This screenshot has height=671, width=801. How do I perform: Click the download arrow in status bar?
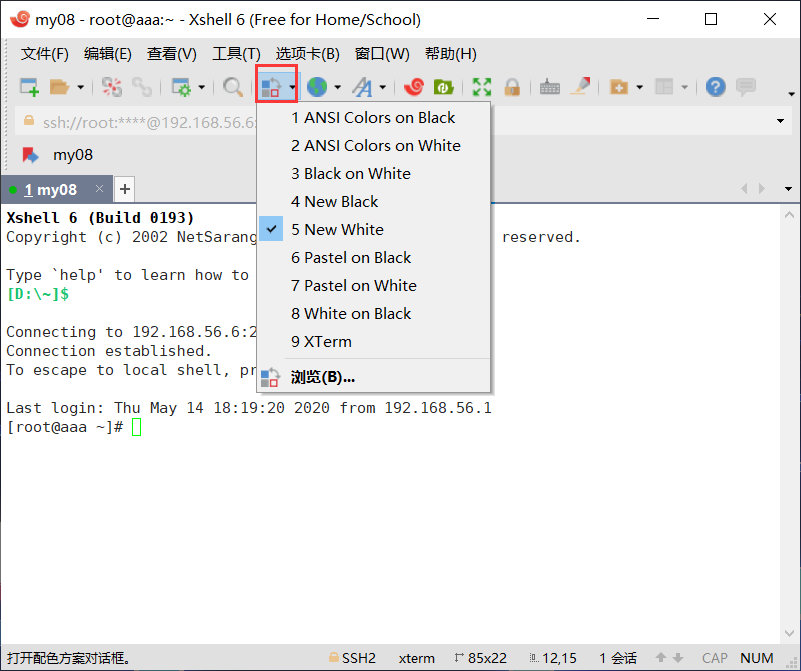(677, 658)
